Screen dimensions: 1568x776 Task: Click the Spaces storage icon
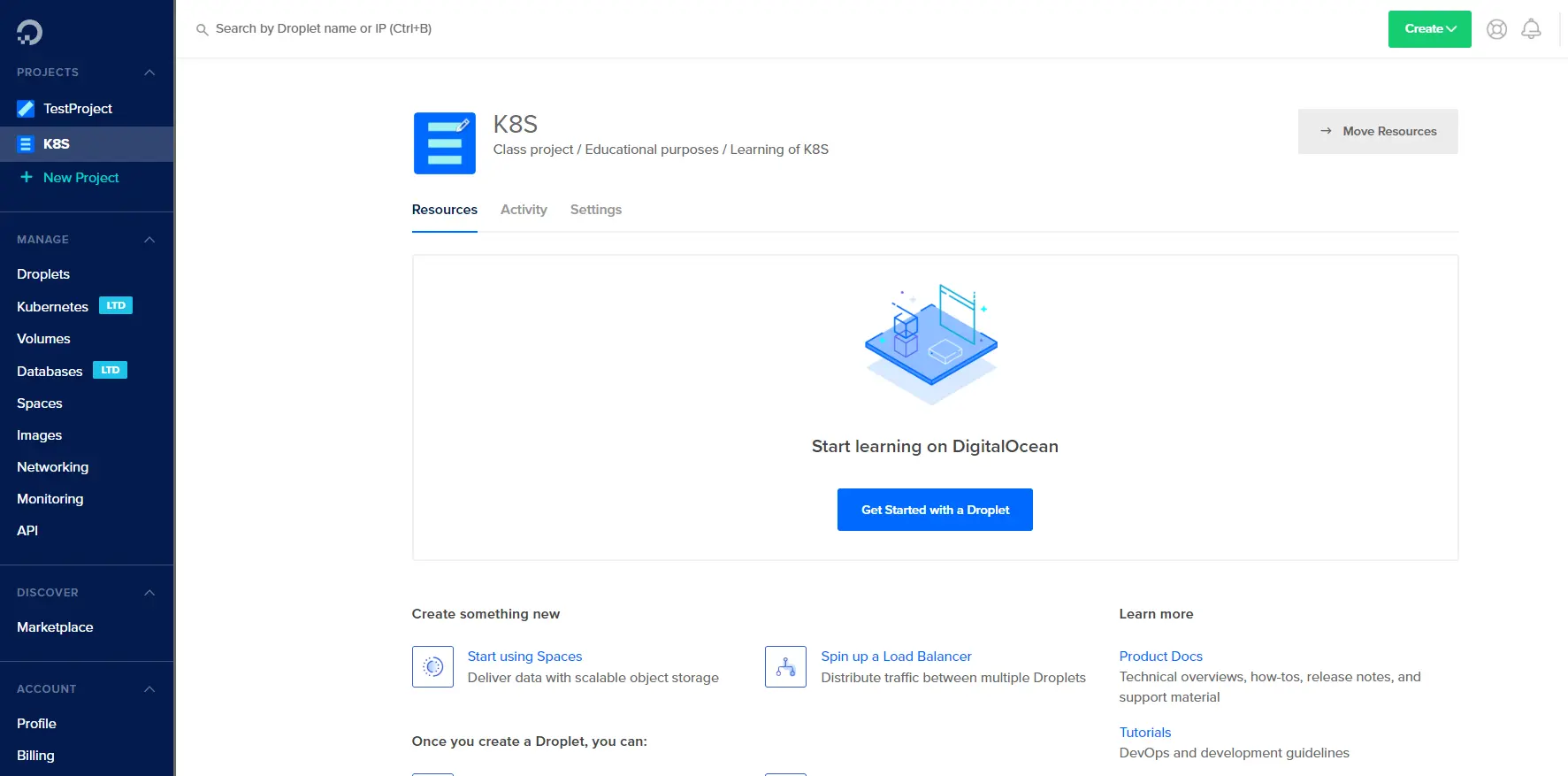point(432,666)
